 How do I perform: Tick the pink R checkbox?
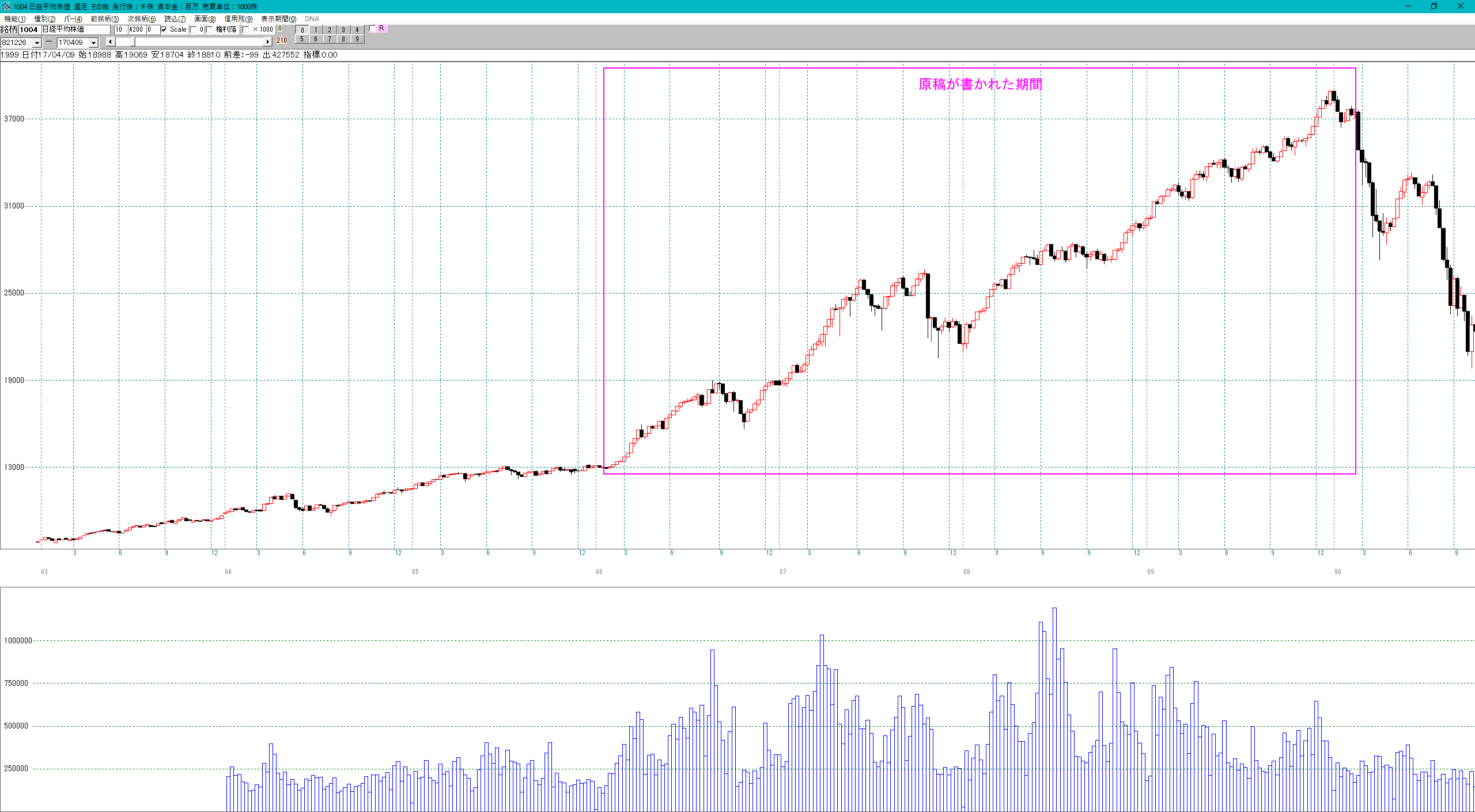(x=373, y=28)
